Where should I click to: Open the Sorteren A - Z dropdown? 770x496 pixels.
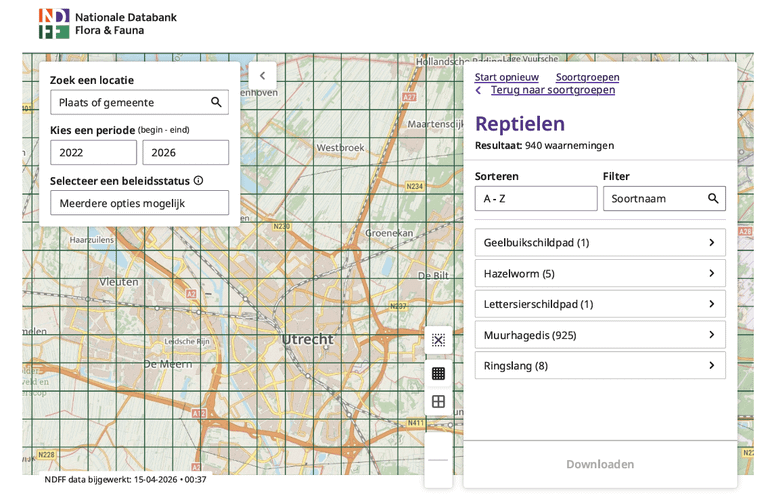(x=535, y=198)
